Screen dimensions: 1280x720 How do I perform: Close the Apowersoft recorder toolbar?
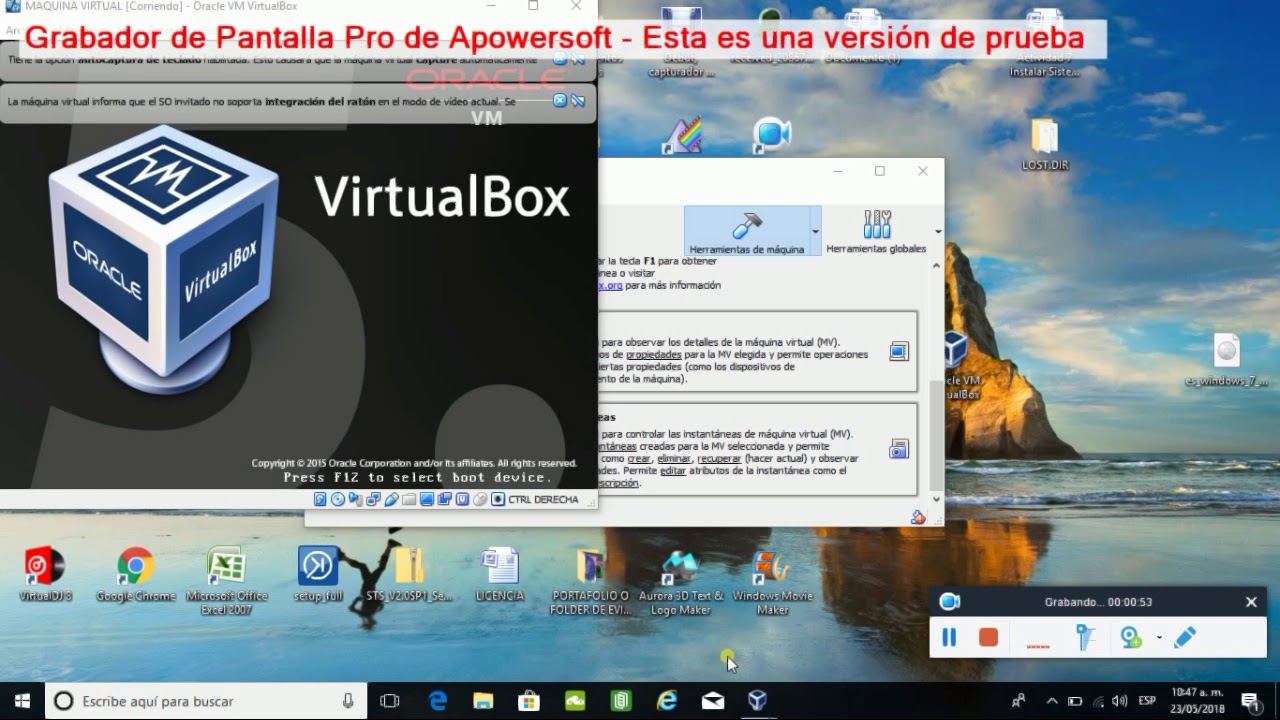click(1251, 602)
